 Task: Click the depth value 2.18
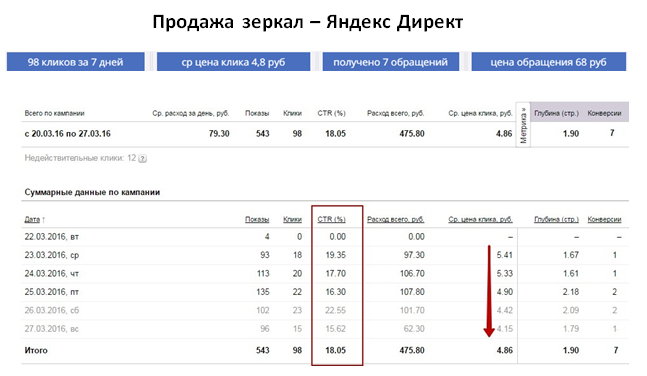(x=571, y=292)
